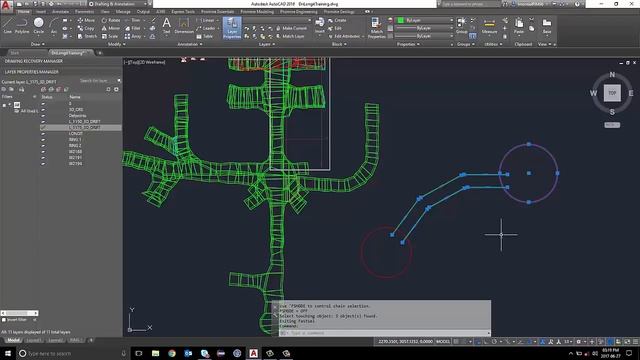
Task: Open the Measure utility
Action: 489,26
